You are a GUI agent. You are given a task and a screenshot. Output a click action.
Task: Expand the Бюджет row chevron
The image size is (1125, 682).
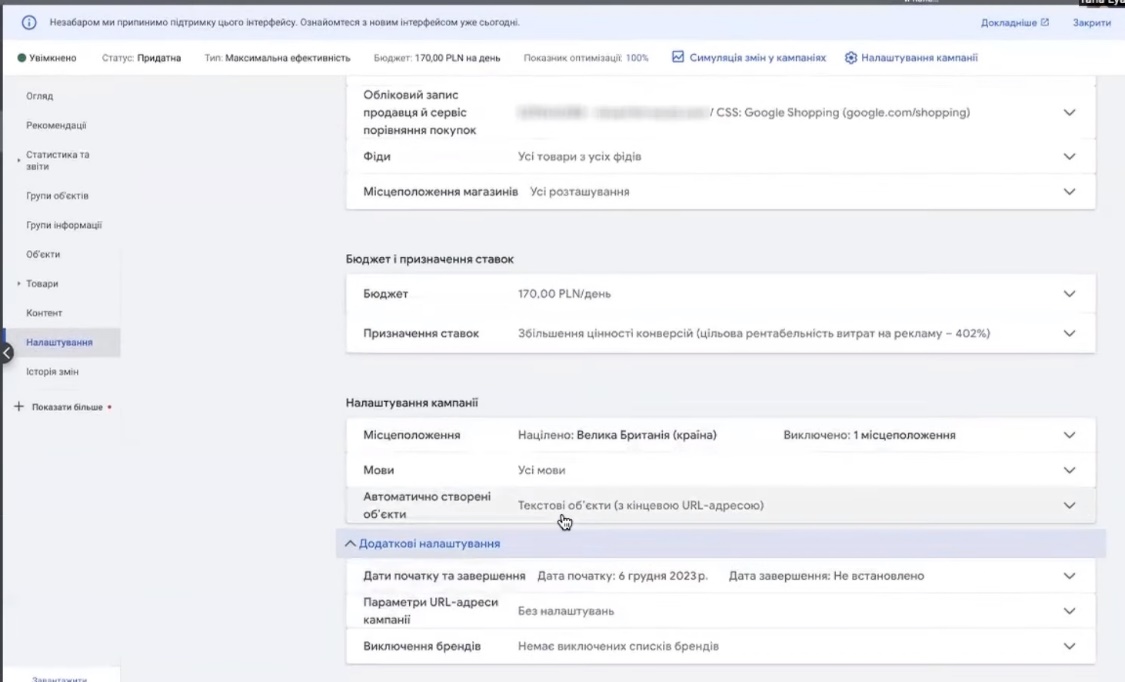1069,294
